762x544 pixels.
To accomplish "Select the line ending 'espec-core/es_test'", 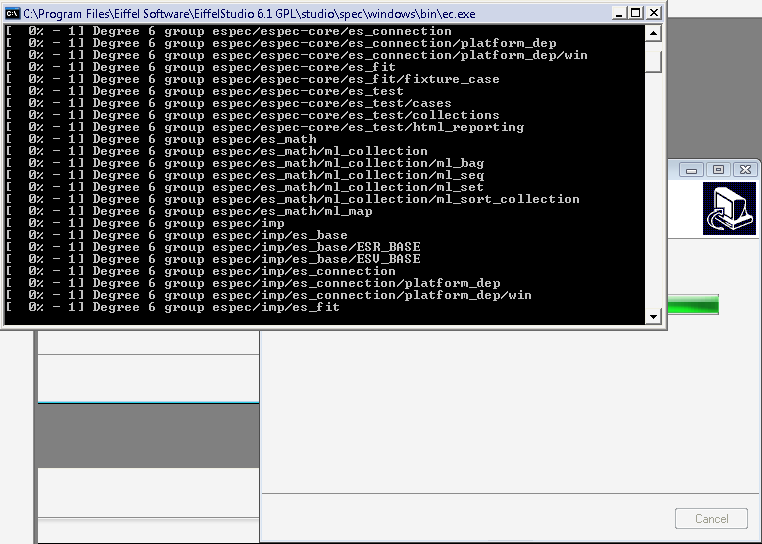I will pyautogui.click(x=205, y=91).
